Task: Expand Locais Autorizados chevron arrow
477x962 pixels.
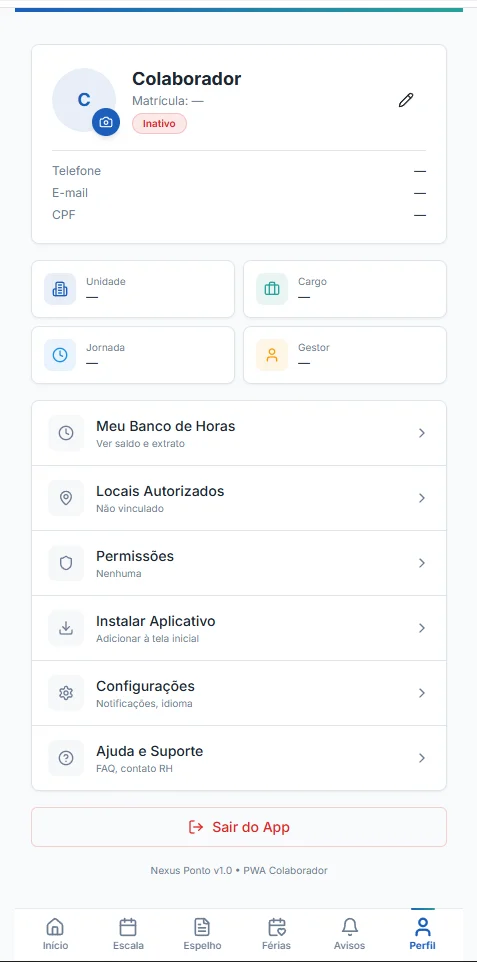Action: click(422, 498)
